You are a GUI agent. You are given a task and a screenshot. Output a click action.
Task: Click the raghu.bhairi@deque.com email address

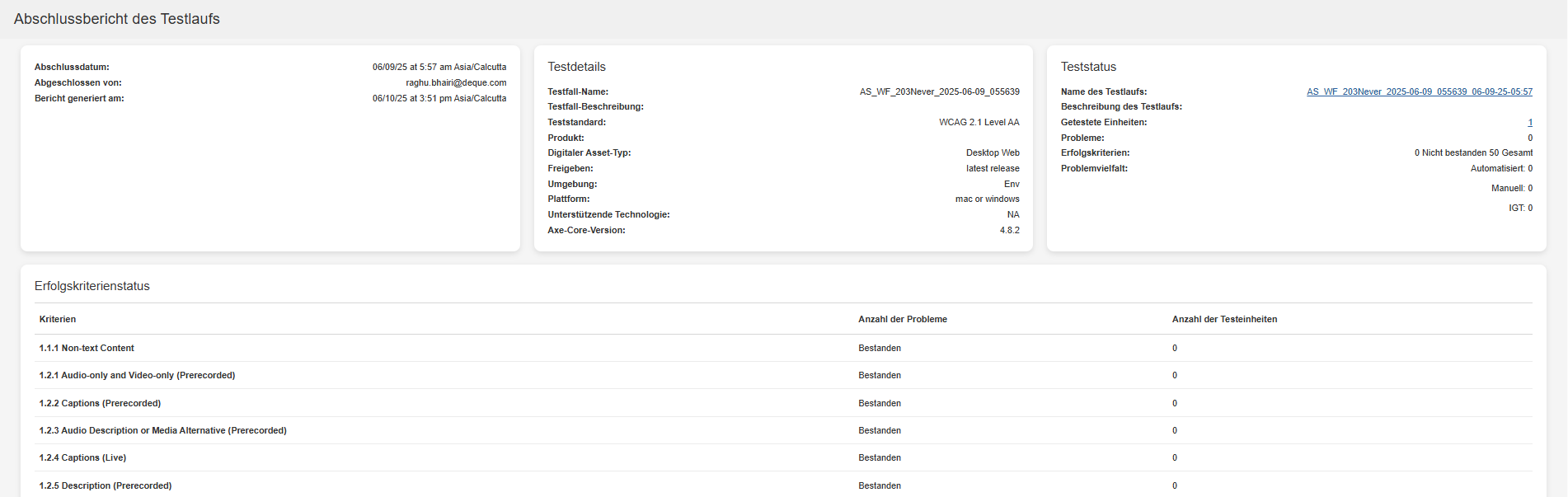coord(456,82)
